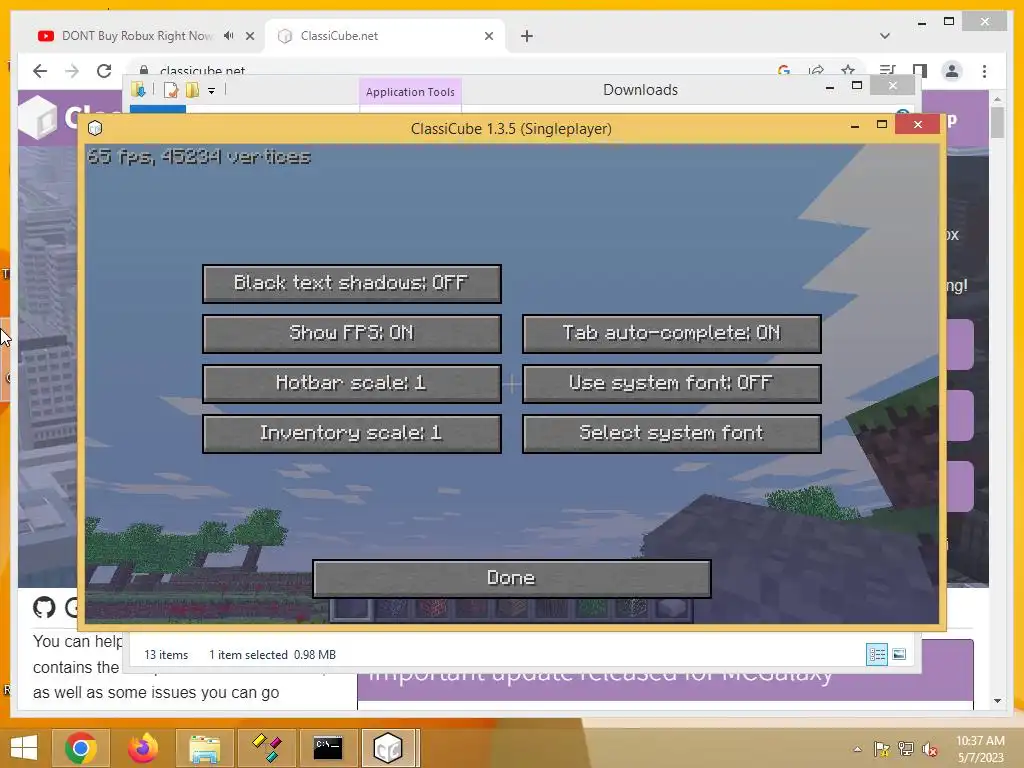
Task: Close the YouTube Robux tab
Action: point(250,36)
